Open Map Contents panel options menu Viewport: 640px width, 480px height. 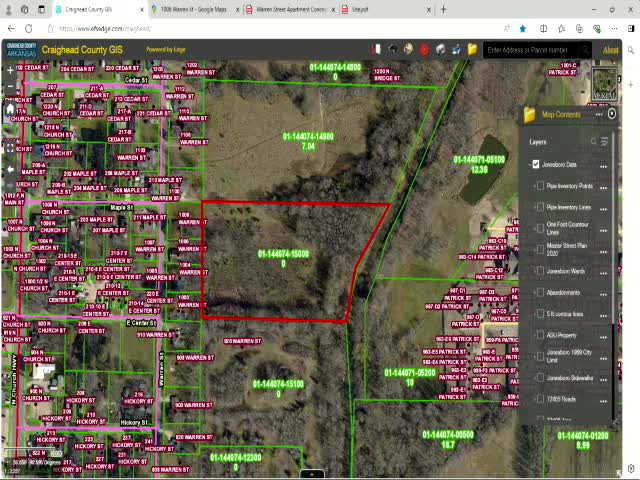click(x=599, y=114)
